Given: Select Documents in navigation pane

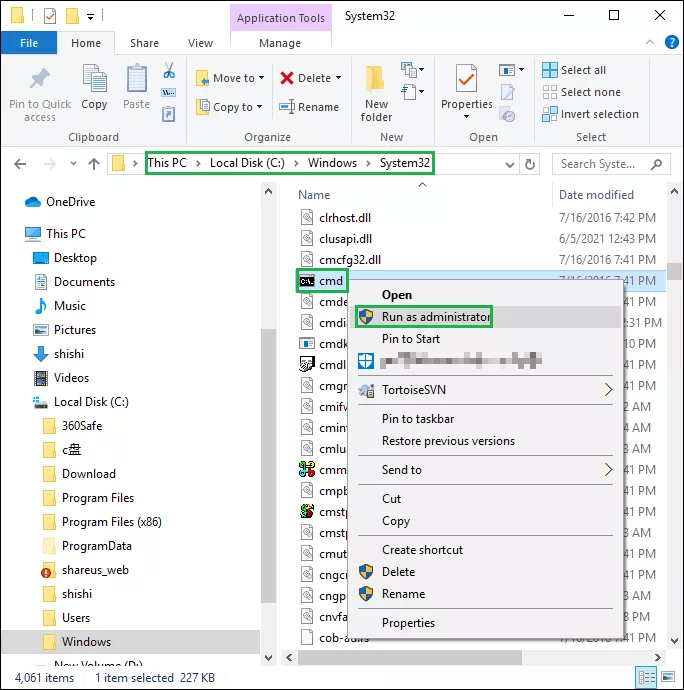Looking at the screenshot, I should pyautogui.click(x=84, y=282).
